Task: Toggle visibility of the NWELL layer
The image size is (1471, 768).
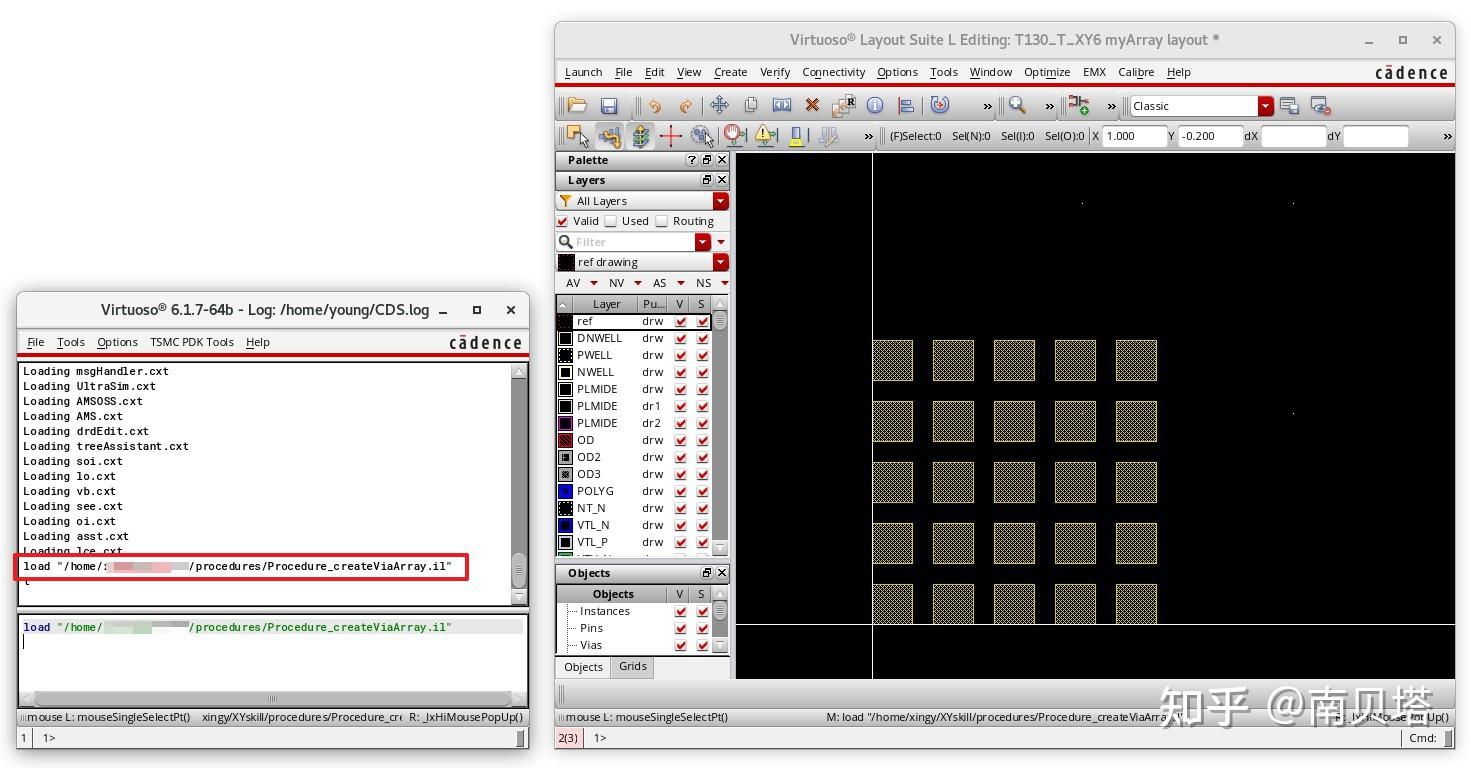Action: 681,372
